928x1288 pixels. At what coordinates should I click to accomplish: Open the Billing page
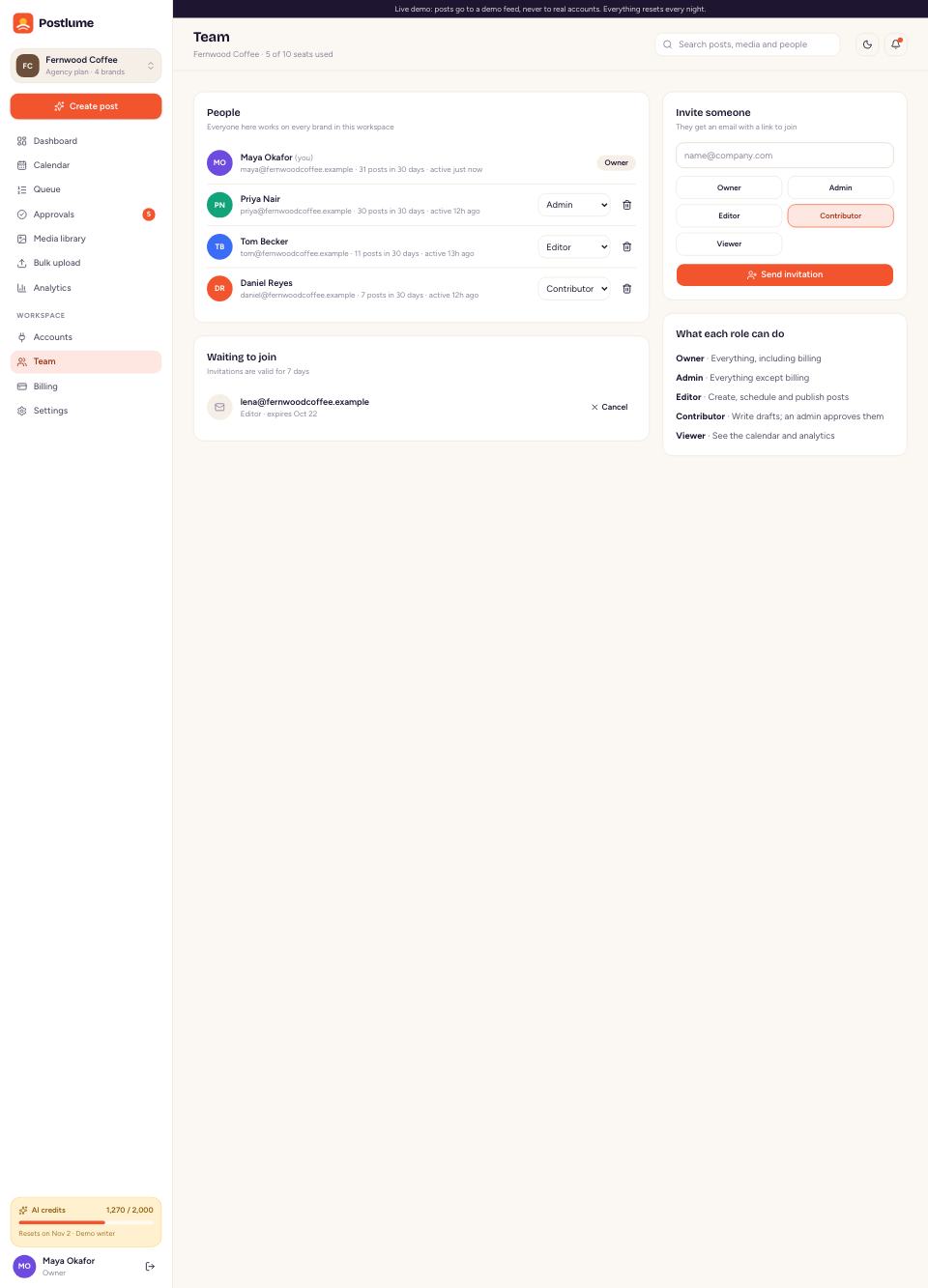[86, 386]
